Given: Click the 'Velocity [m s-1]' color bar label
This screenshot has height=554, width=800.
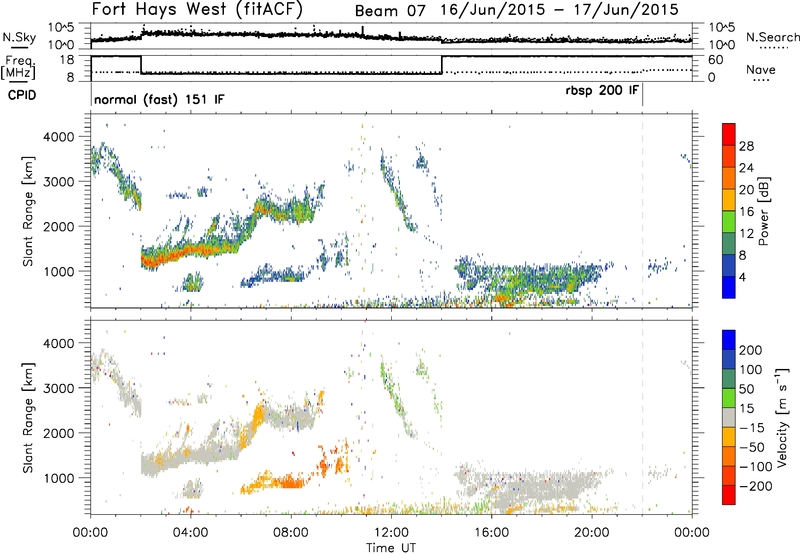Looking at the screenshot, I should pyautogui.click(x=782, y=417).
